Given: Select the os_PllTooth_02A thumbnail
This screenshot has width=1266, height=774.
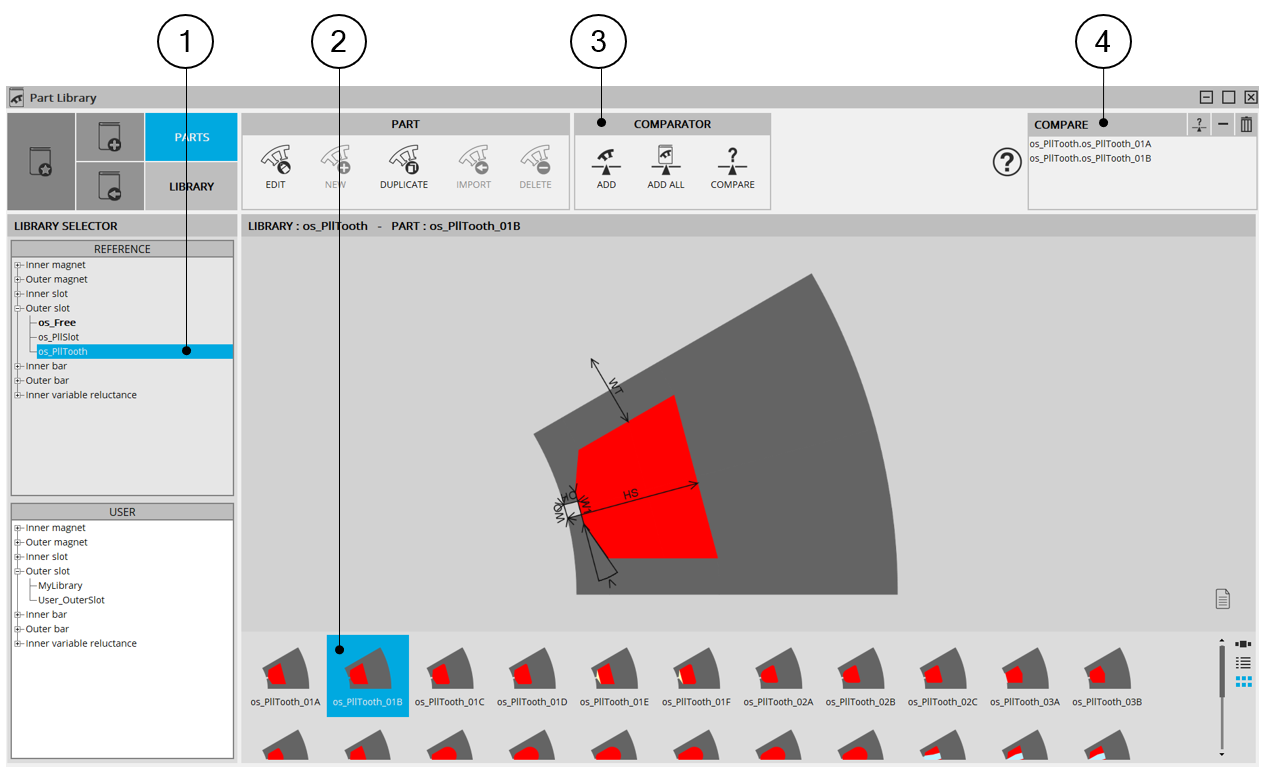Looking at the screenshot, I should point(778,676).
